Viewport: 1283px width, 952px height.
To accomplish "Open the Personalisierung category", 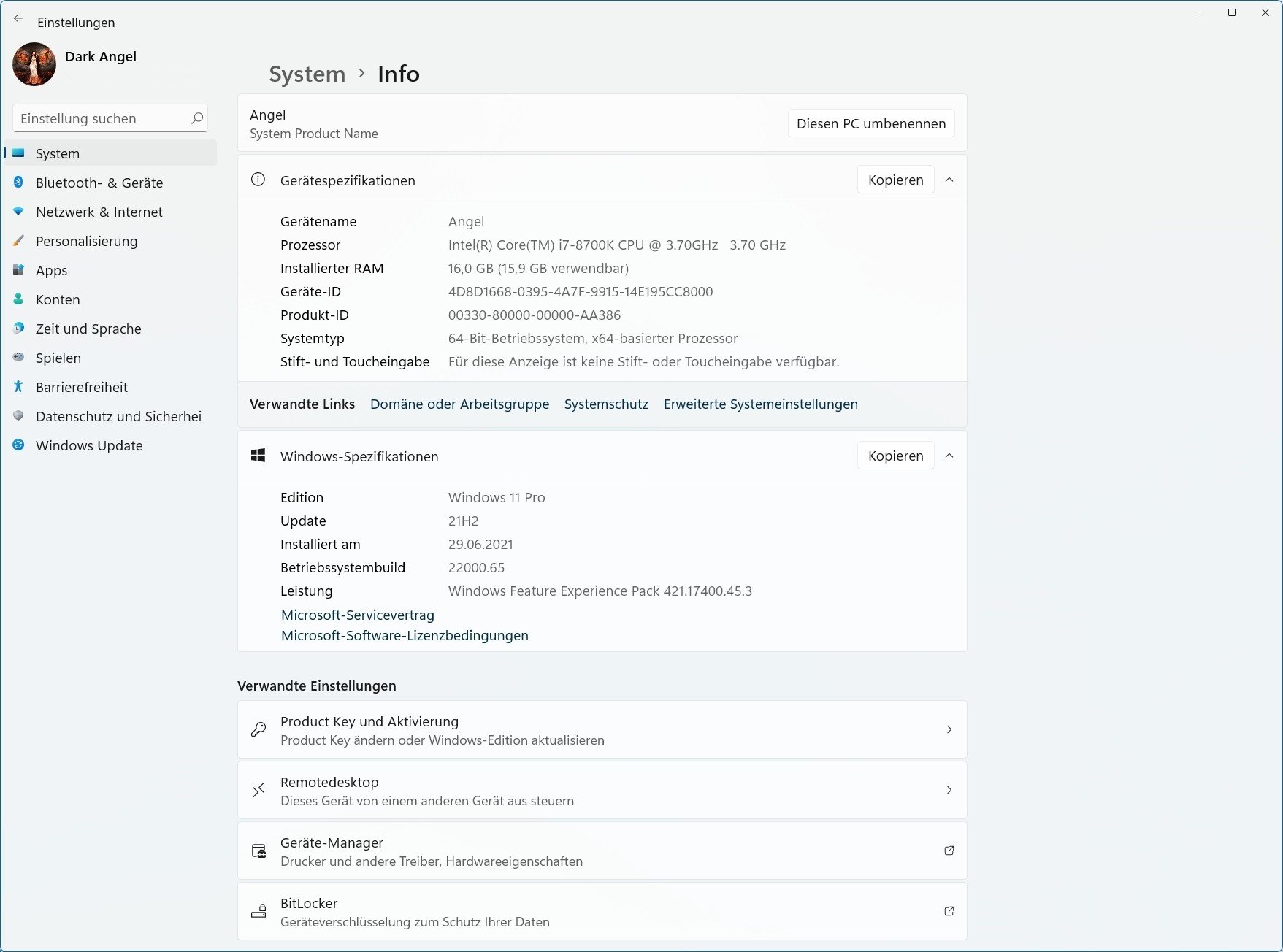I will [110, 241].
